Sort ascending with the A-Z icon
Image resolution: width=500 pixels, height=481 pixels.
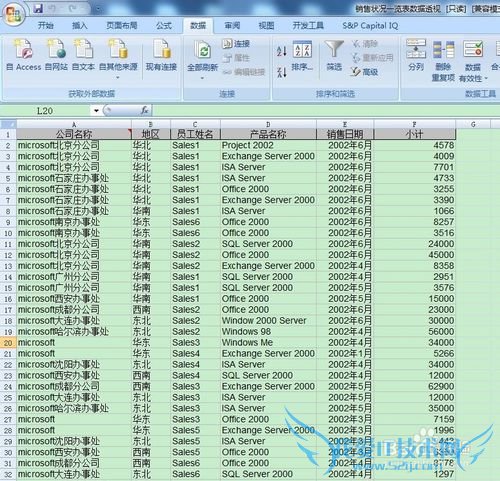tap(282, 51)
